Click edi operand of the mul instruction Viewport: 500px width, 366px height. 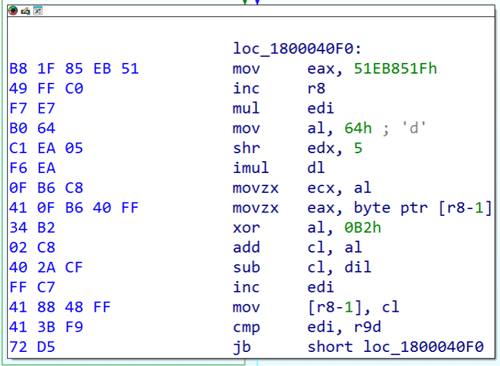[x=320, y=108]
